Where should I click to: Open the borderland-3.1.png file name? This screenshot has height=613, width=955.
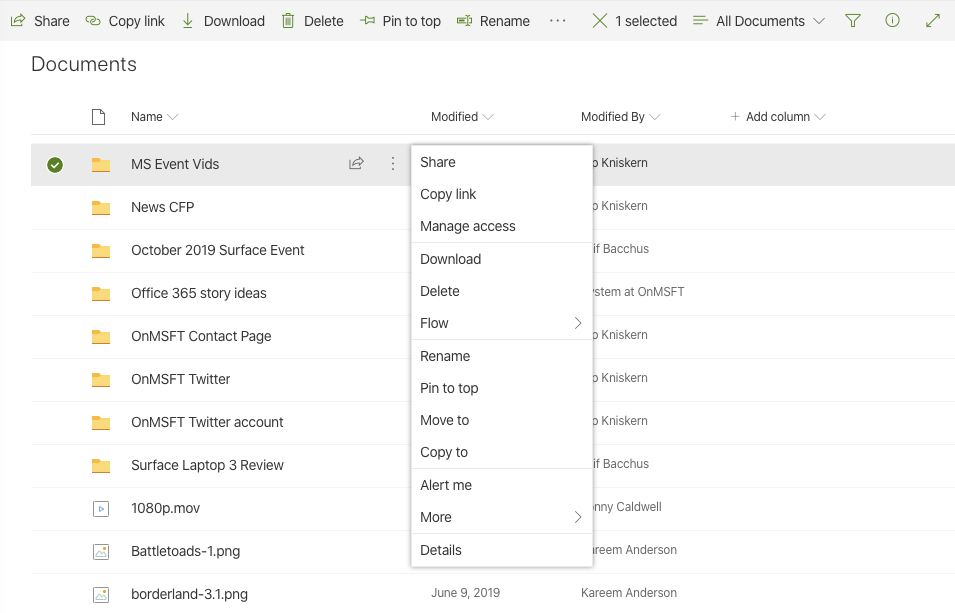coord(189,594)
